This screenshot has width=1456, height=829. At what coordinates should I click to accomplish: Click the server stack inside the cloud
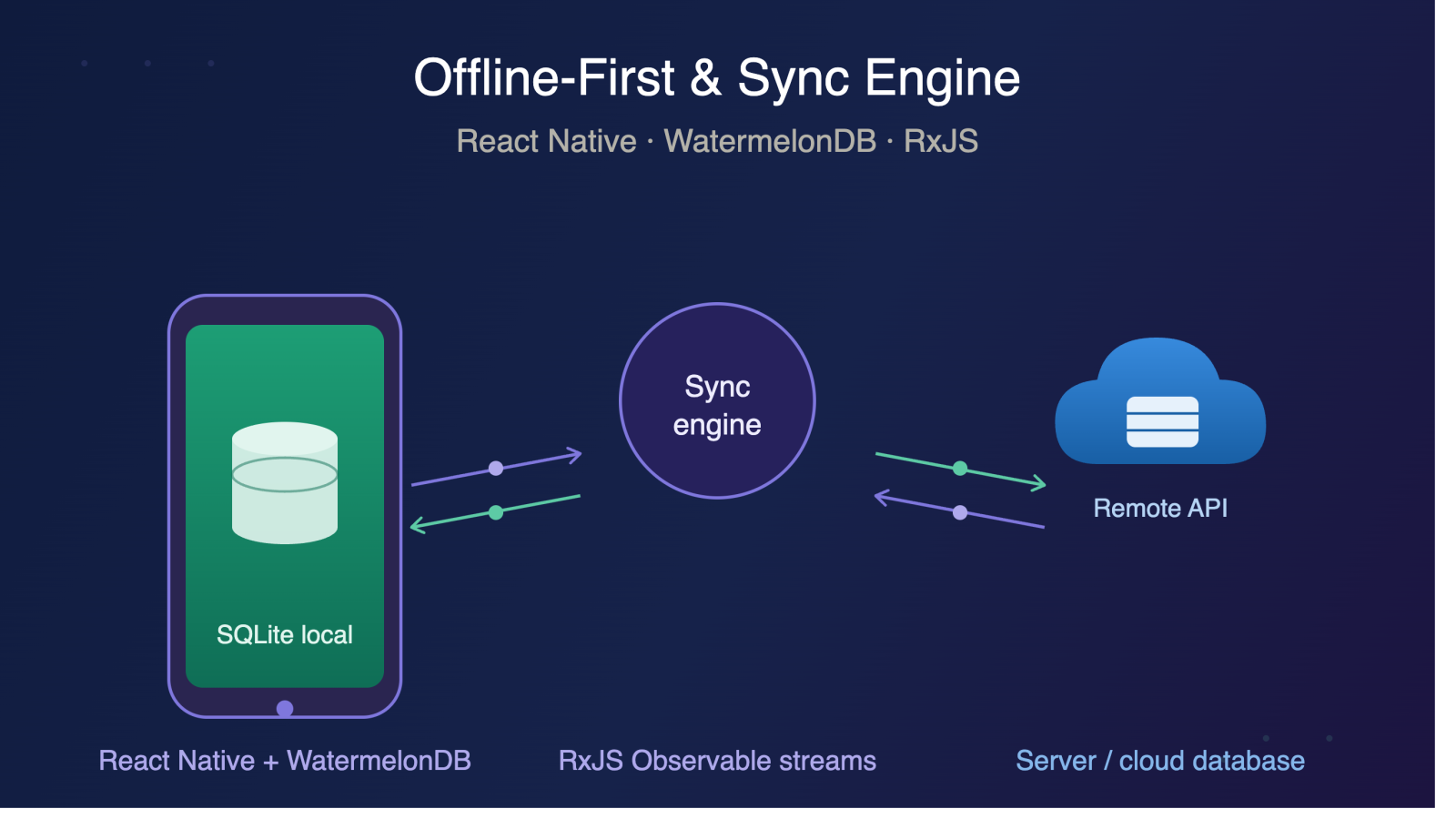coord(1162,421)
